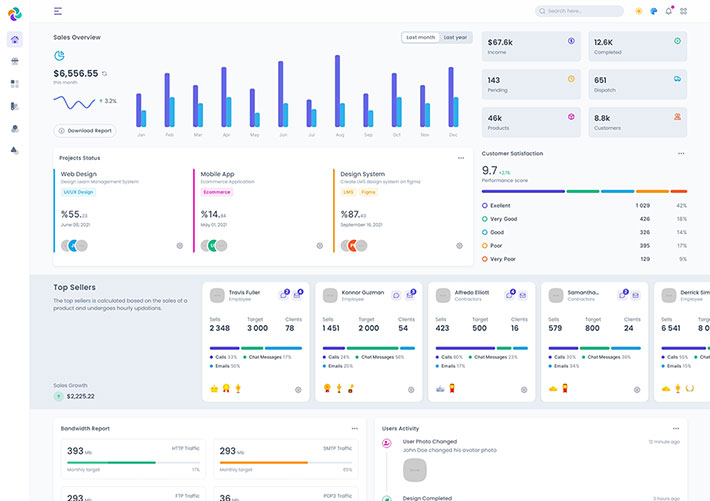Switch to Last year tab
The height and width of the screenshot is (501, 710).
coord(455,37)
